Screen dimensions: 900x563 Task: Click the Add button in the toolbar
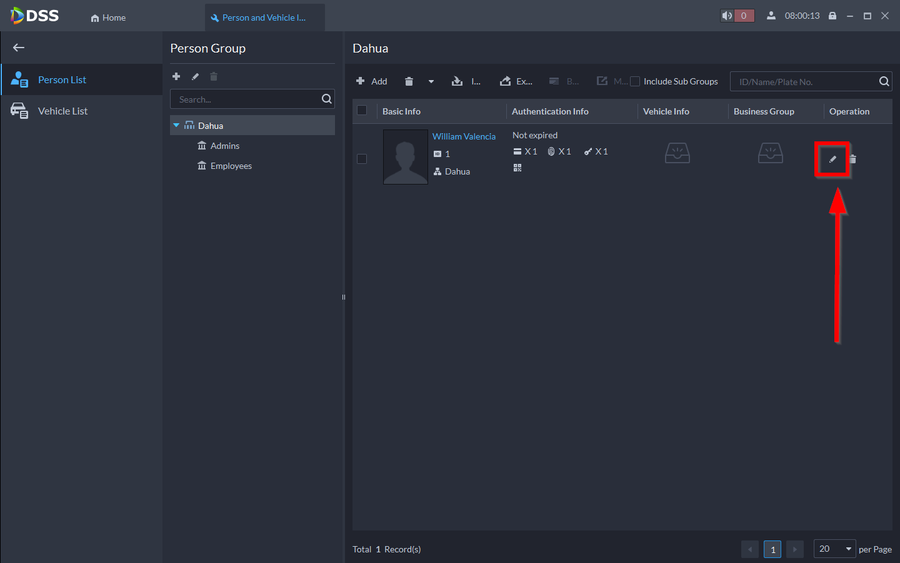tap(372, 81)
